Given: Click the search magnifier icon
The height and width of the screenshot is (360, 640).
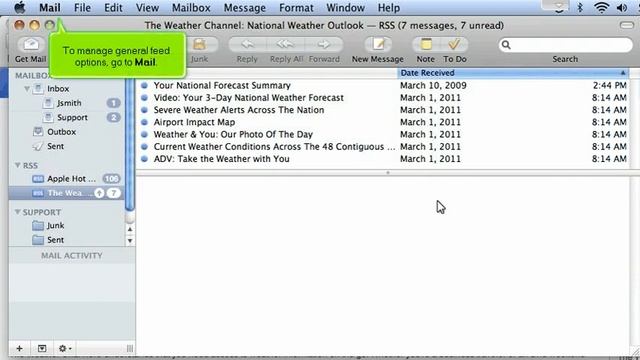Looking at the screenshot, I should click(506, 44).
